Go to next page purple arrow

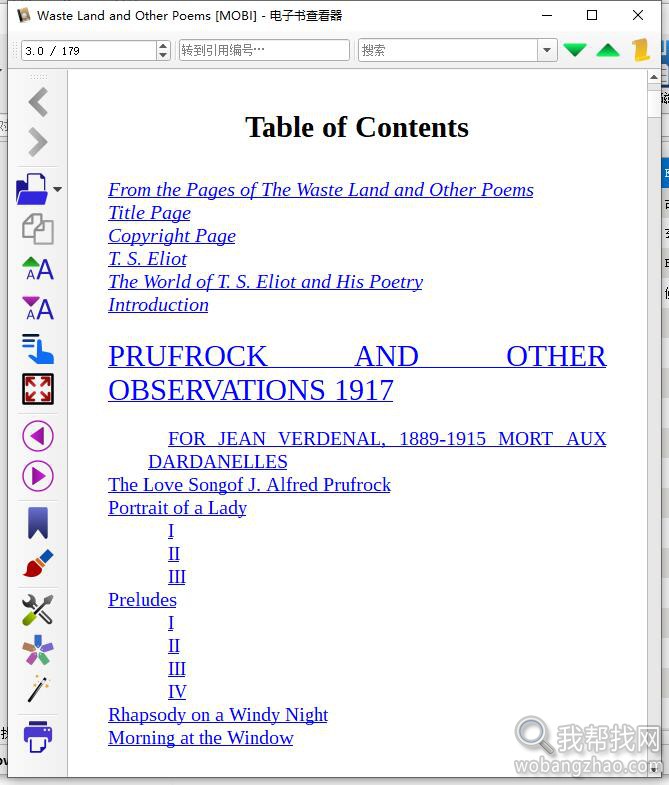[x=38, y=476]
